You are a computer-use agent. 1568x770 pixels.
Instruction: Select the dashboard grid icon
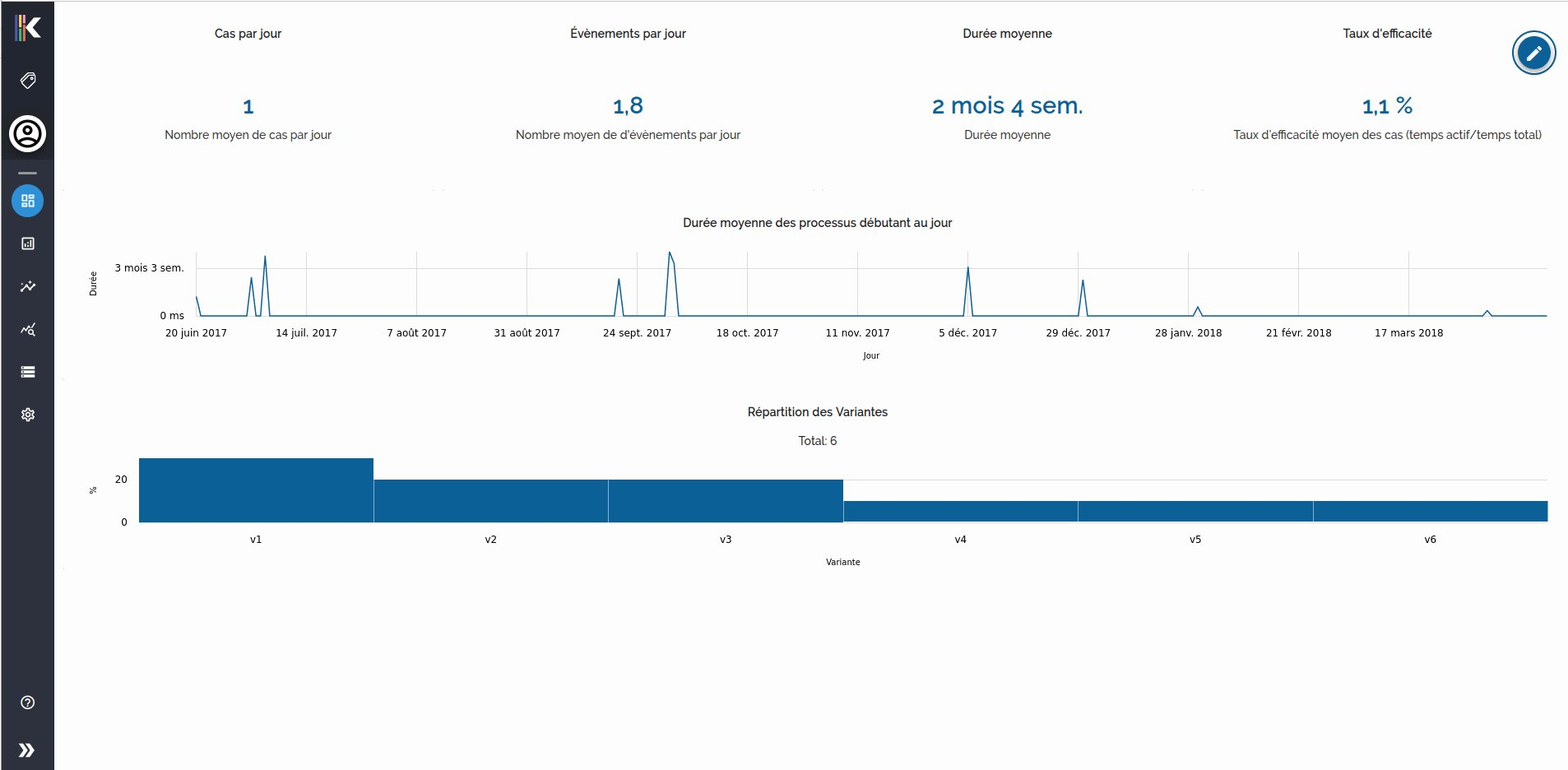click(27, 201)
